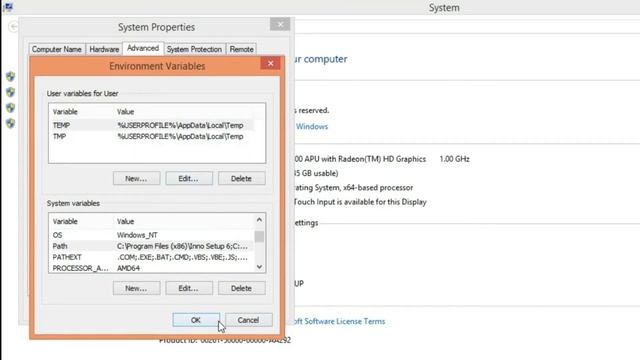Image resolution: width=640 pixels, height=360 pixels.
Task: Click System window title bar icon
Action: tap(8, 7)
